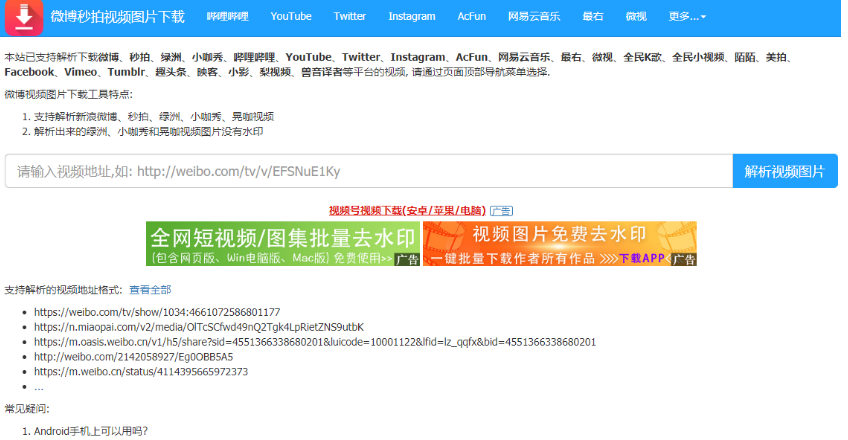Image resolution: width=848 pixels, height=440 pixels.
Task: Select 网易云音乐 in the navigation bar
Action: pyautogui.click(x=534, y=17)
